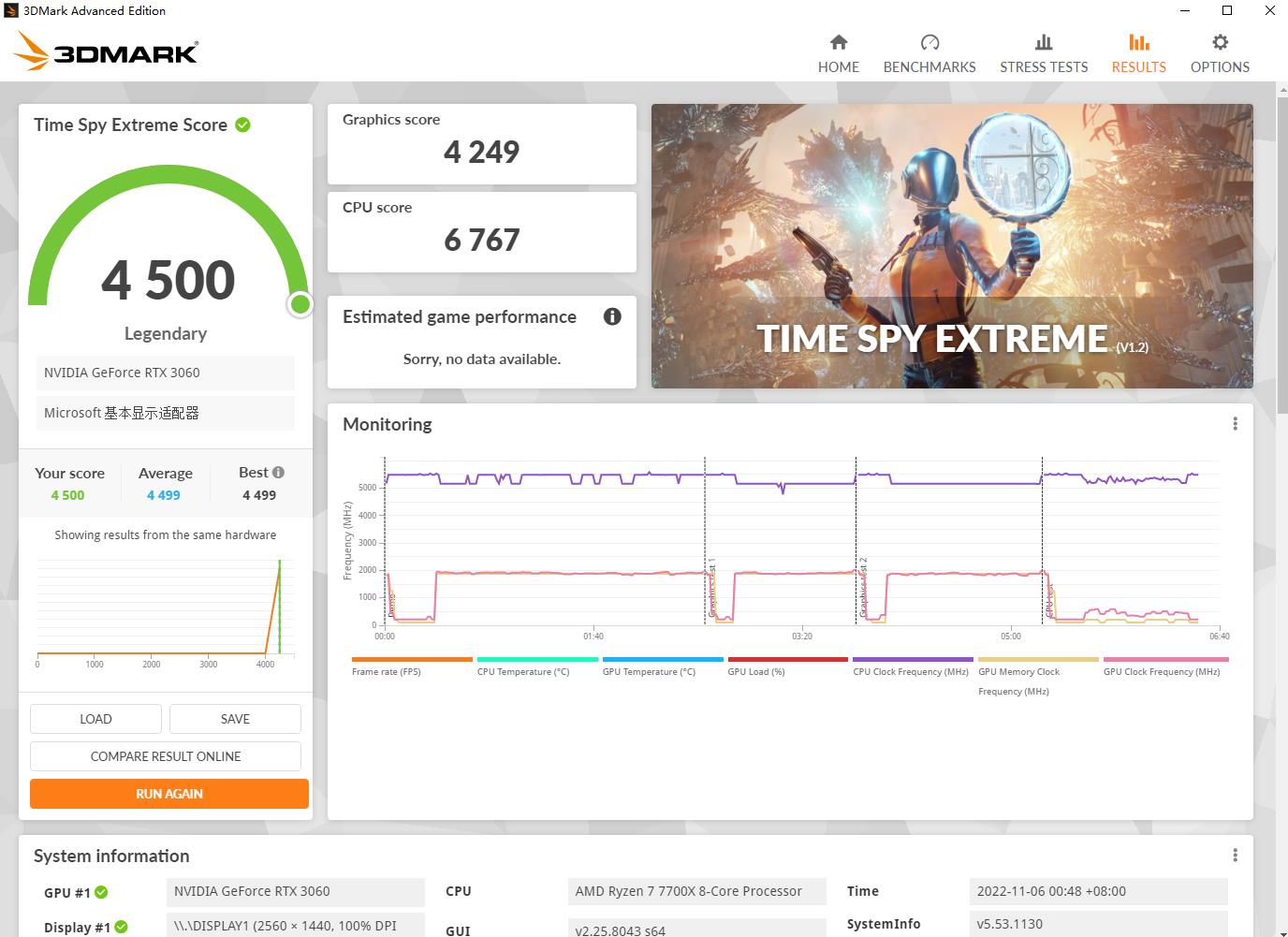Open the OPTIONS gear tab
This screenshot has width=1288, height=937.
click(x=1220, y=54)
